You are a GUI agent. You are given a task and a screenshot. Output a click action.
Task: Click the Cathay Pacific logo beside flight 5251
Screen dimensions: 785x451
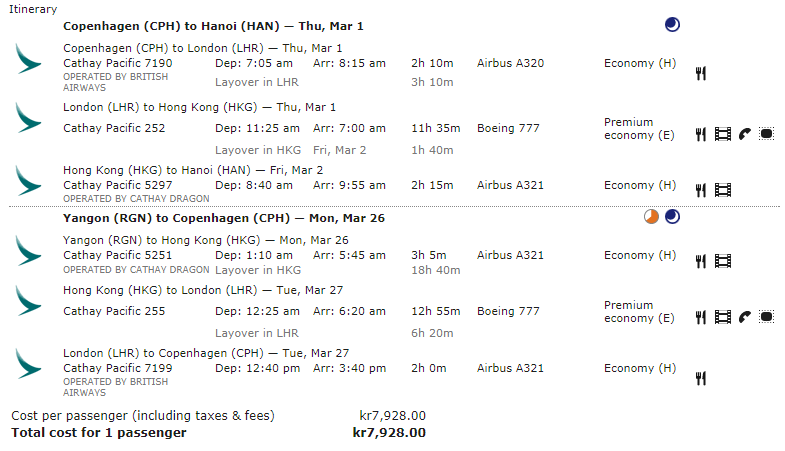[29, 250]
